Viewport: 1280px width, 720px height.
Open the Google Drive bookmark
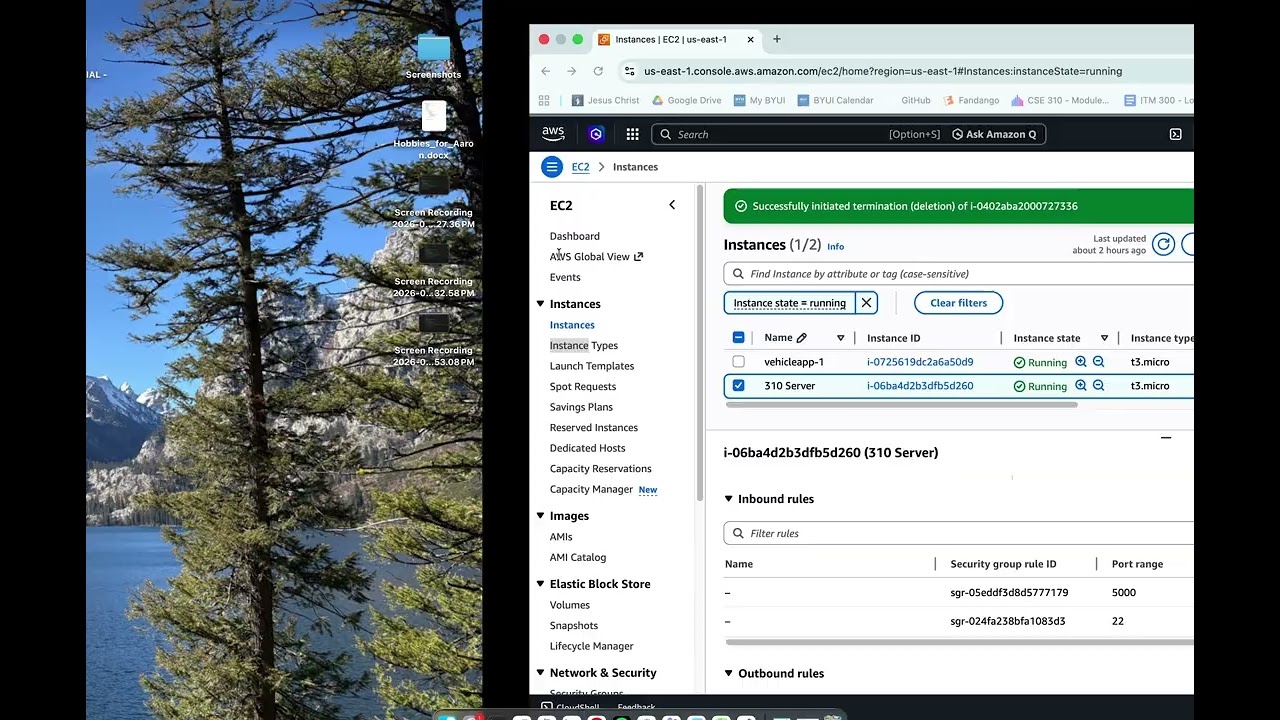point(686,100)
